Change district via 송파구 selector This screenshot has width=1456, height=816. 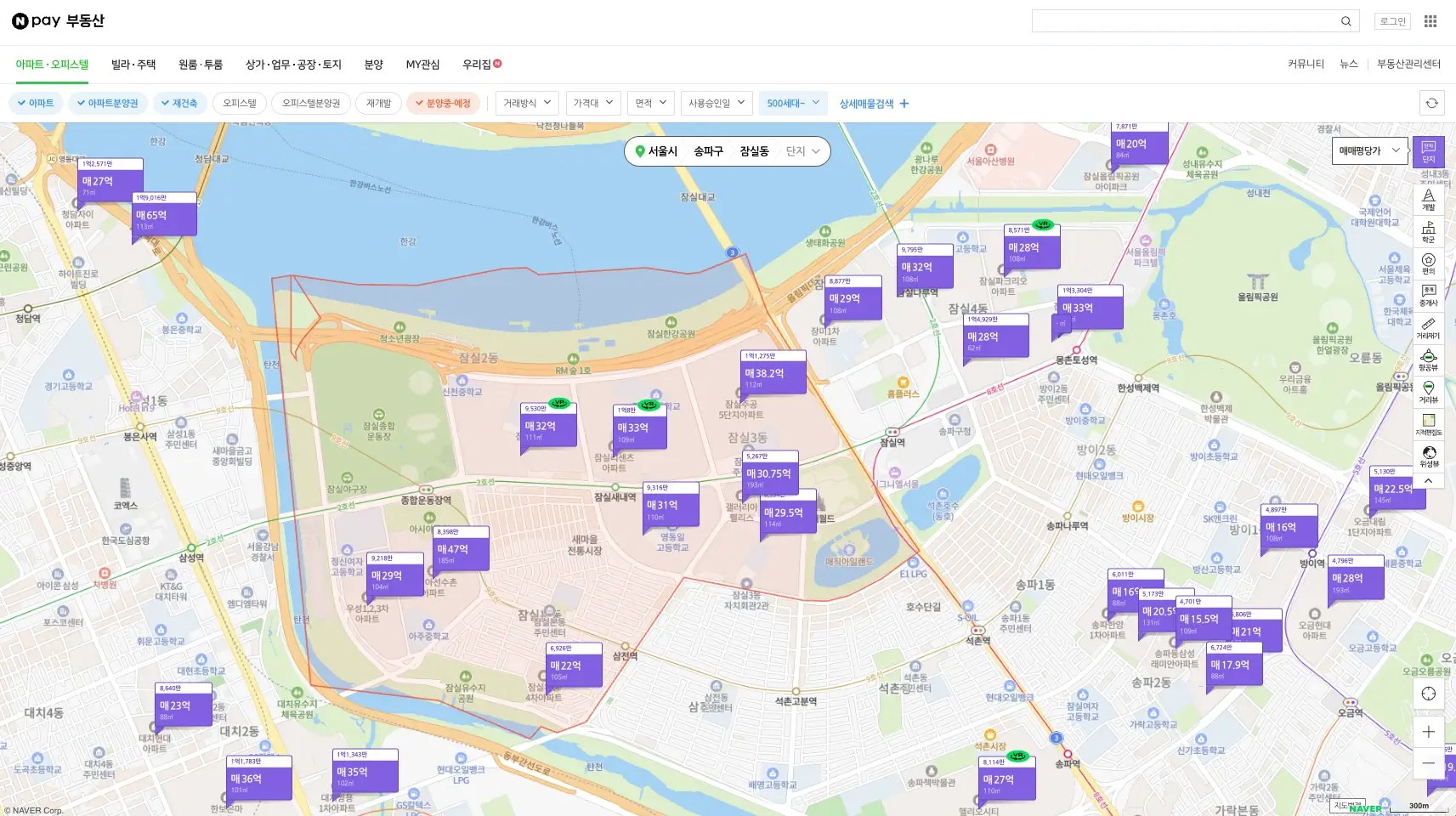point(708,151)
